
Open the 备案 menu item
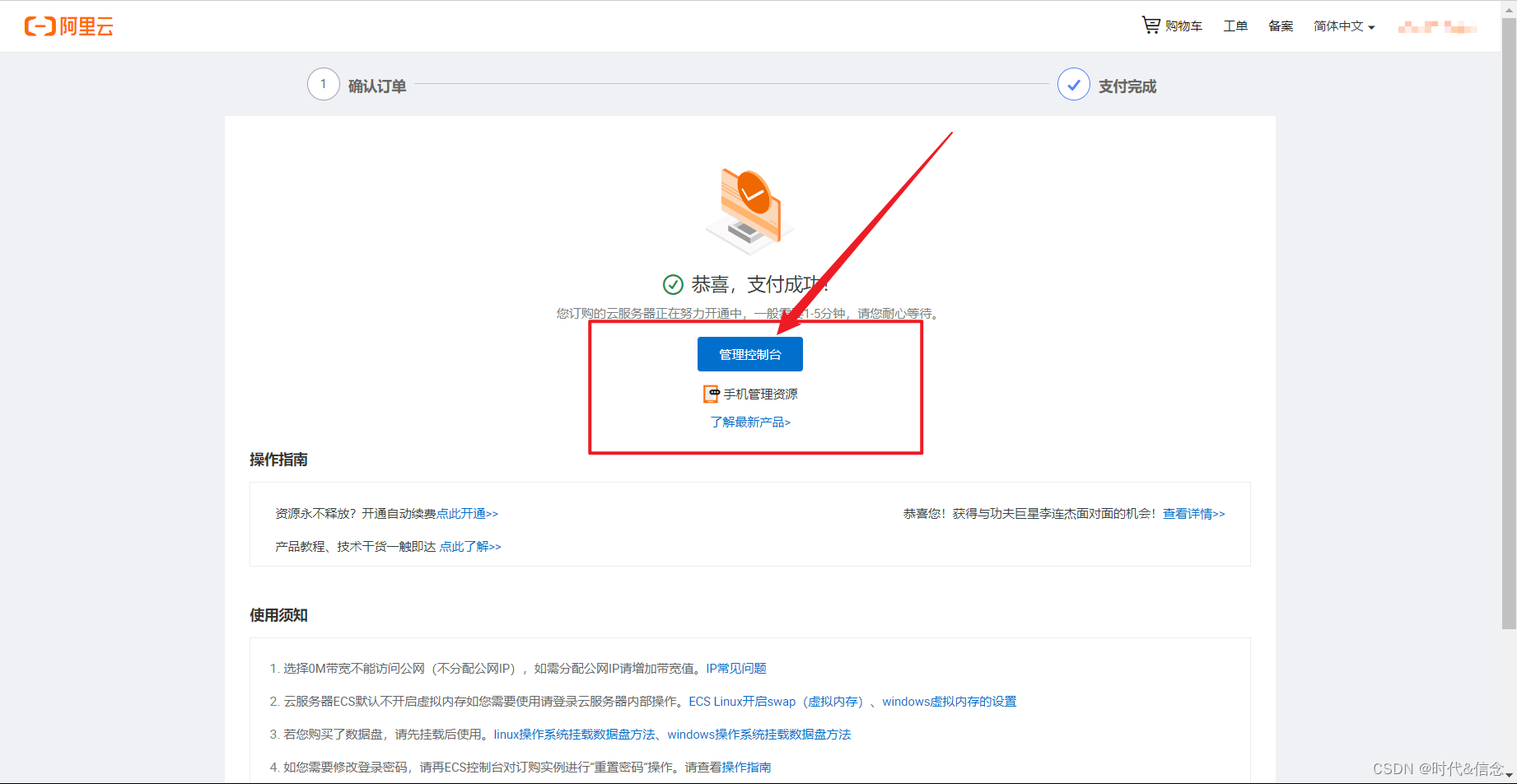click(x=1281, y=26)
